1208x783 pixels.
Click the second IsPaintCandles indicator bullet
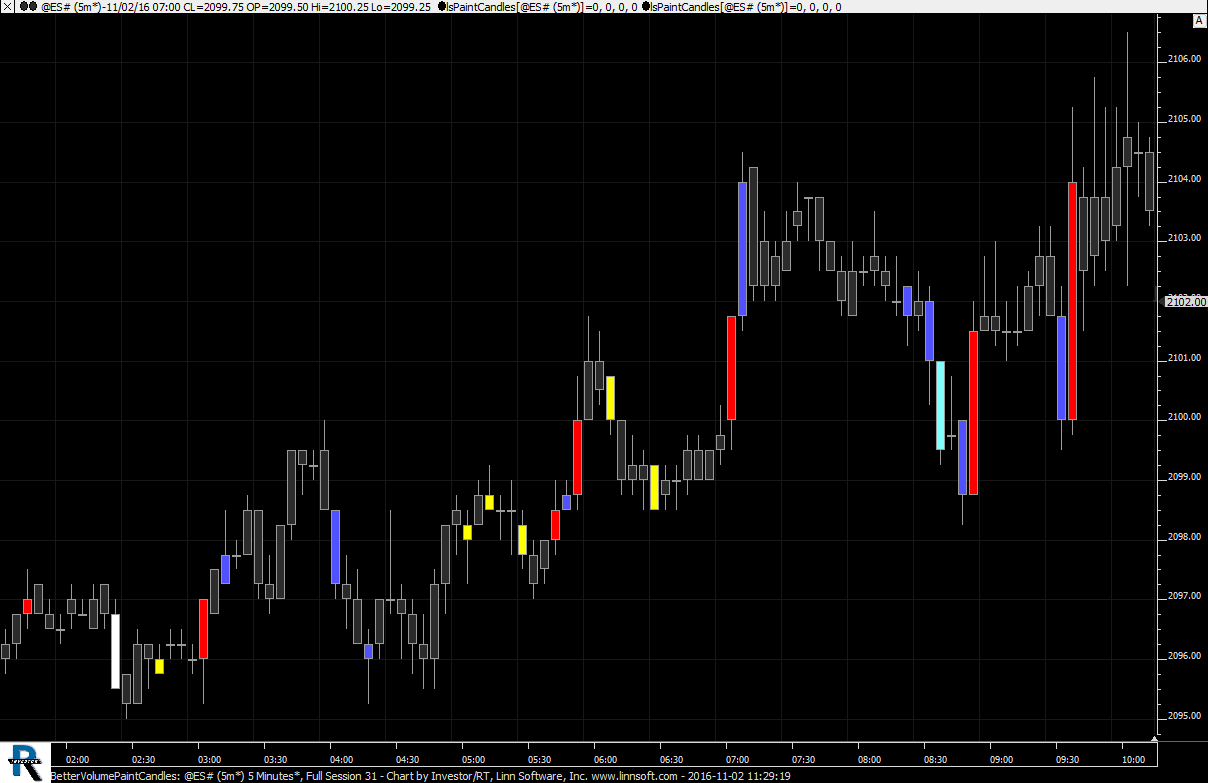(x=645, y=6)
